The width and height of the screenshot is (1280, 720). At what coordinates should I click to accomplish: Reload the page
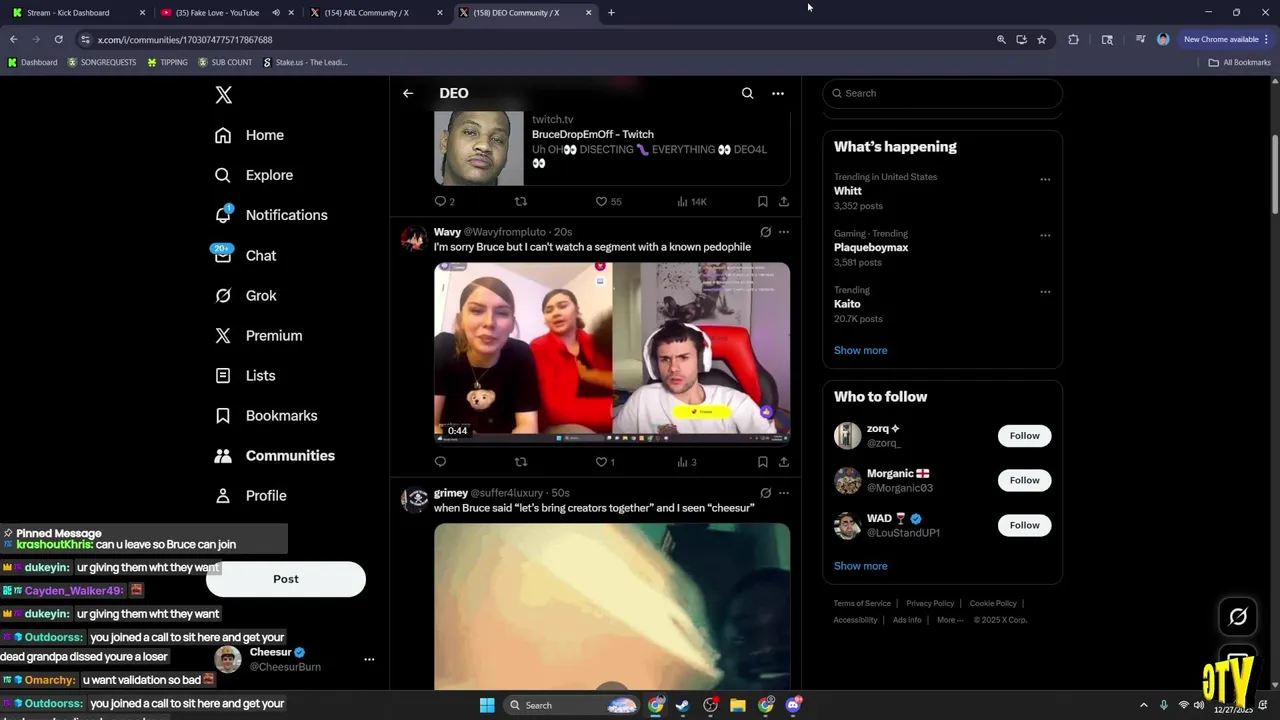point(58,39)
